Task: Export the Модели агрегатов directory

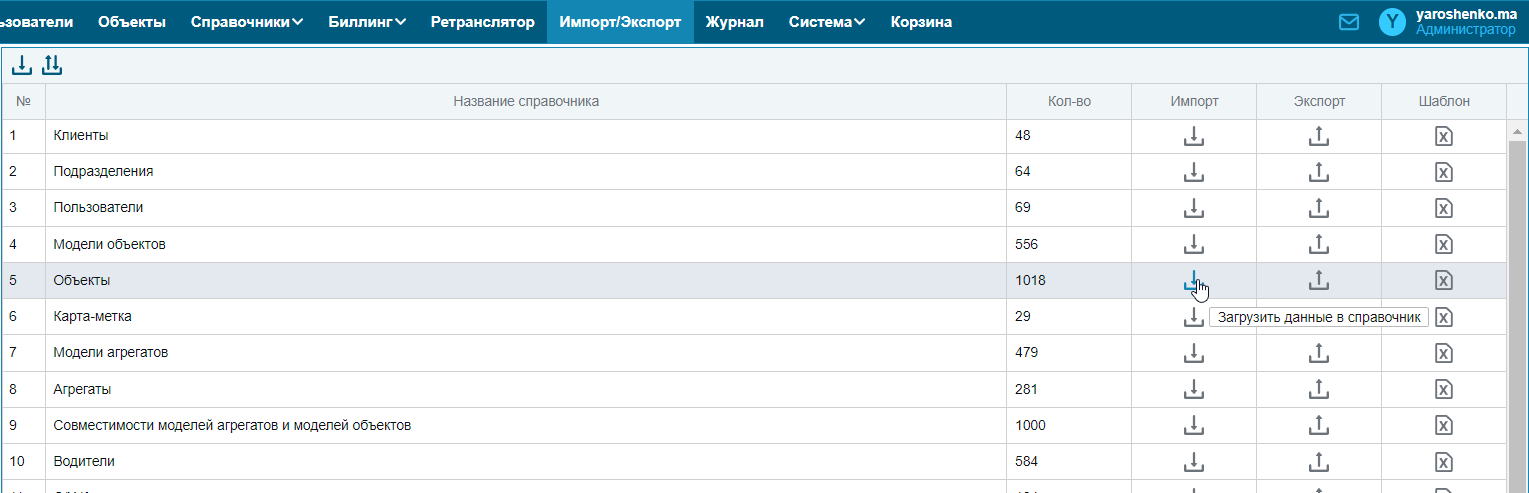Action: [1318, 353]
